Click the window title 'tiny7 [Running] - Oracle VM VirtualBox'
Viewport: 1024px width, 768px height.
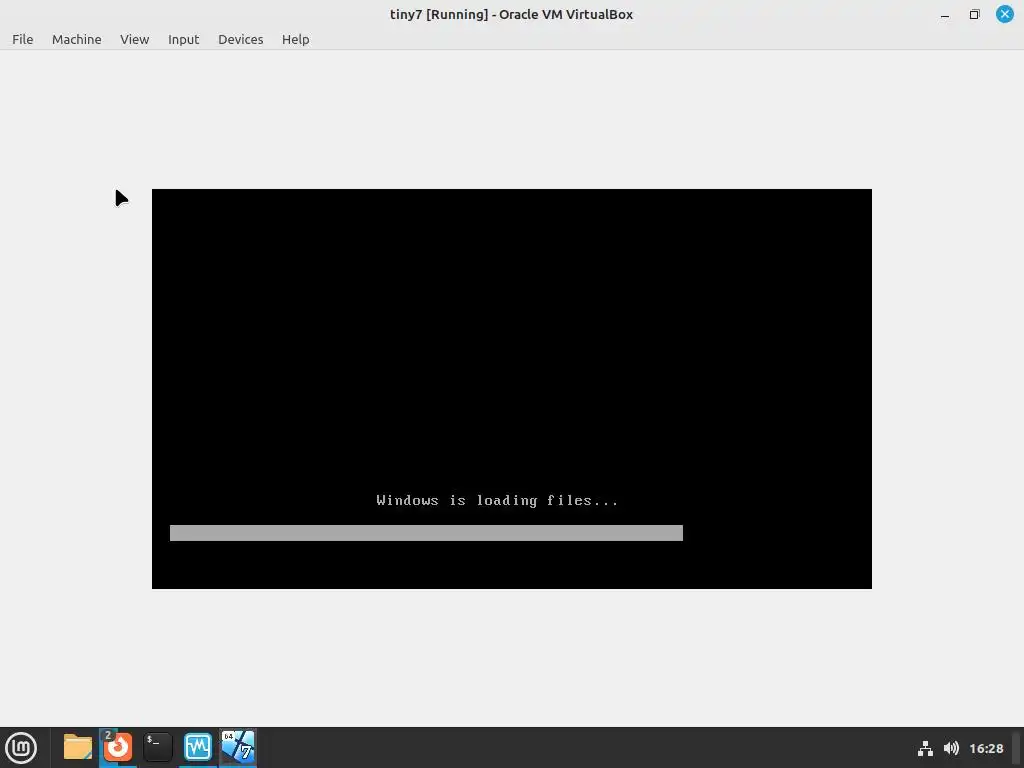pos(511,14)
